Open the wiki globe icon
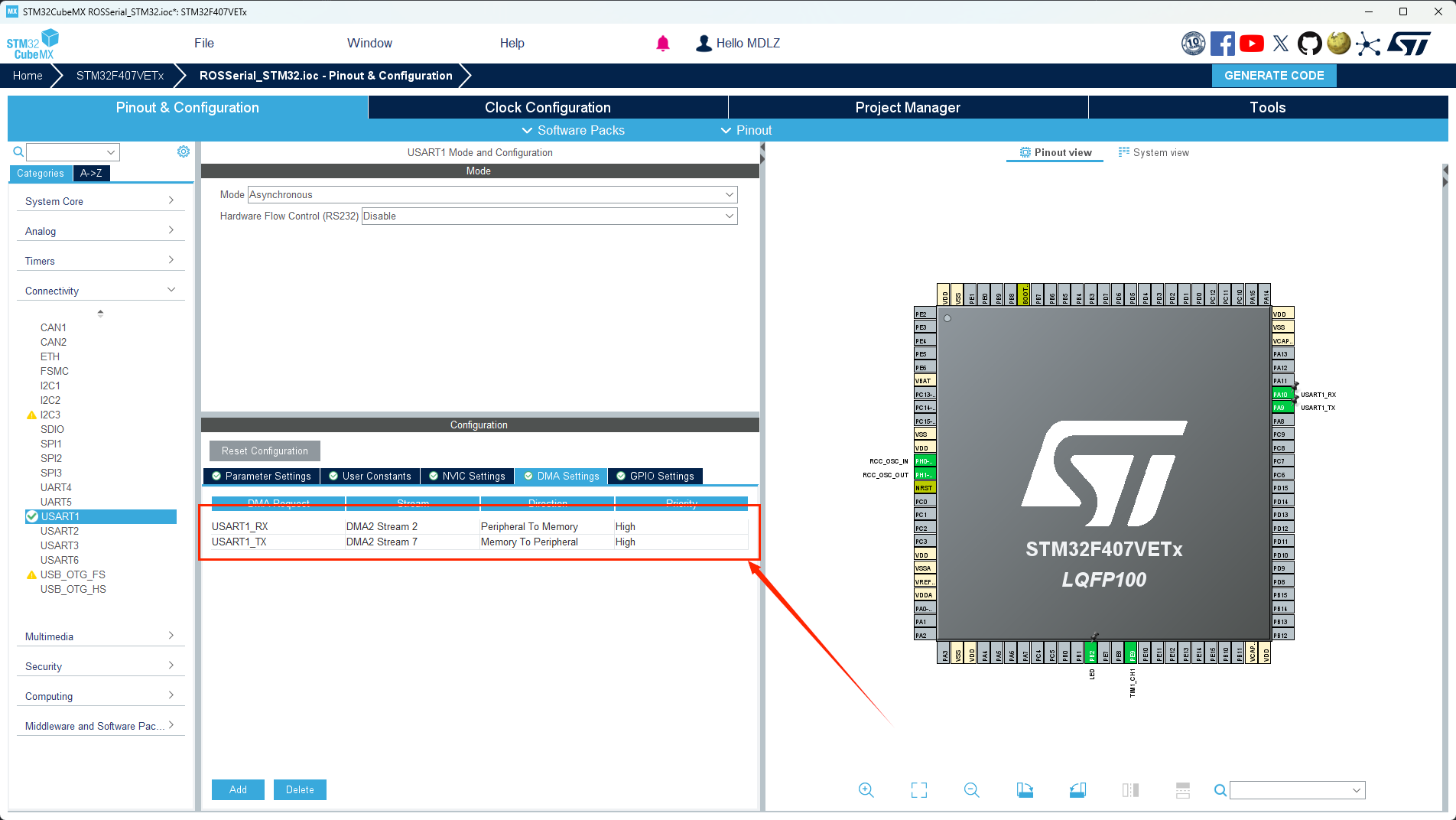This screenshot has height=820, width=1456. pos(1338,43)
